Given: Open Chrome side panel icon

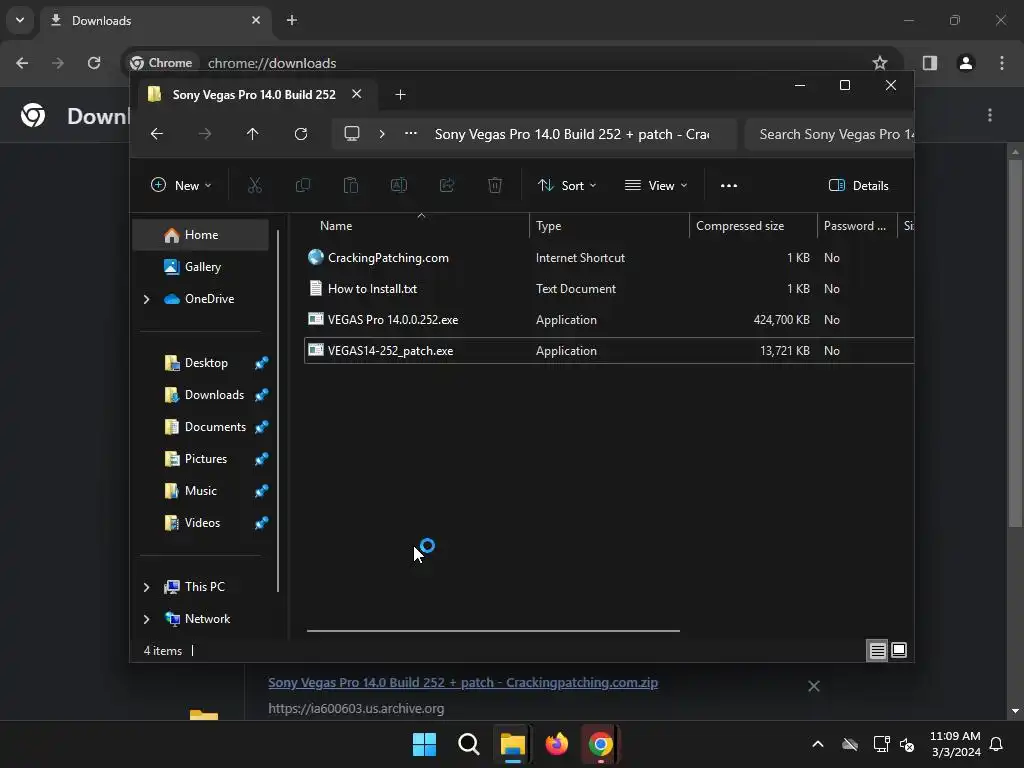Looking at the screenshot, I should pos(930,63).
